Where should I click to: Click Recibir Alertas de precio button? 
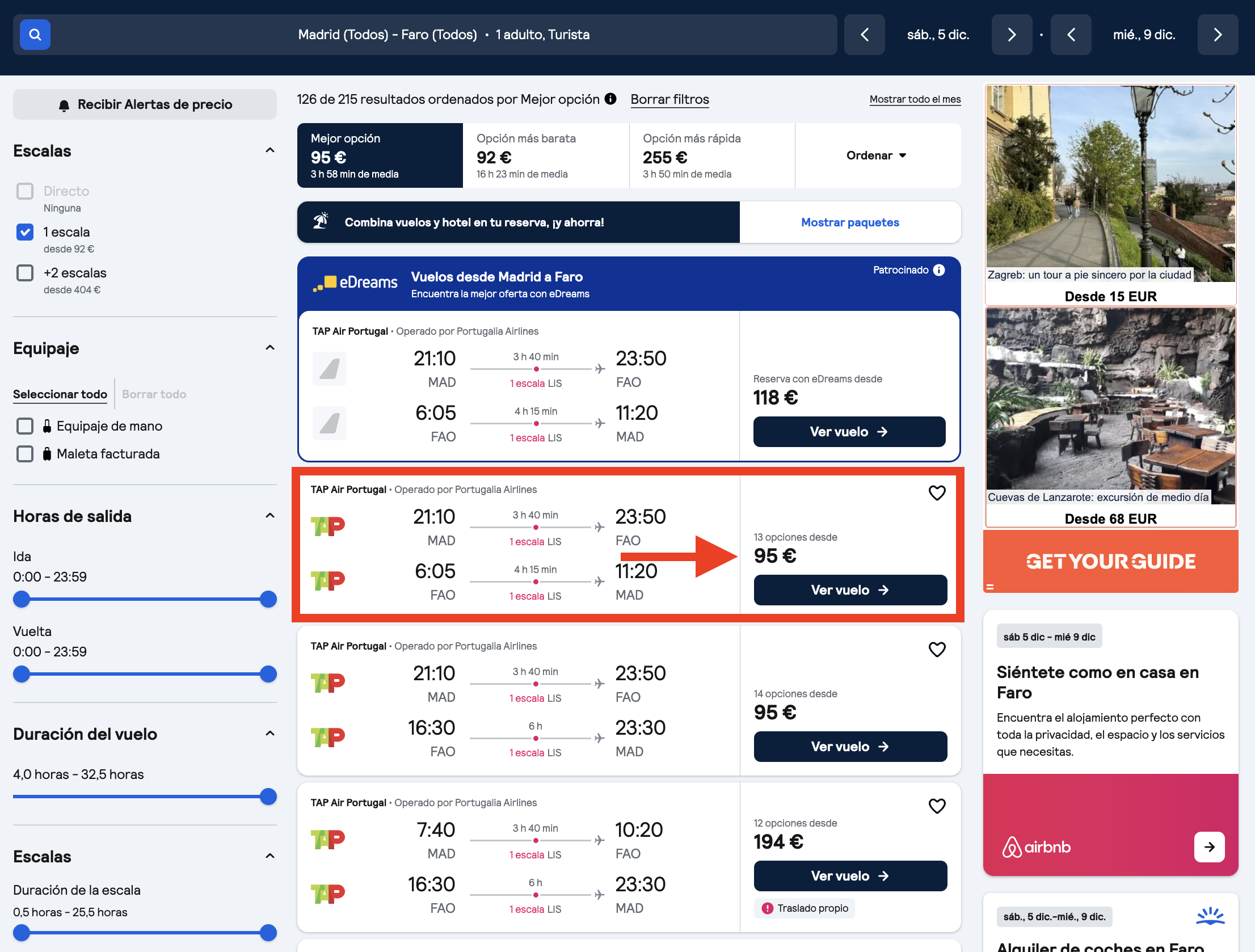(145, 104)
